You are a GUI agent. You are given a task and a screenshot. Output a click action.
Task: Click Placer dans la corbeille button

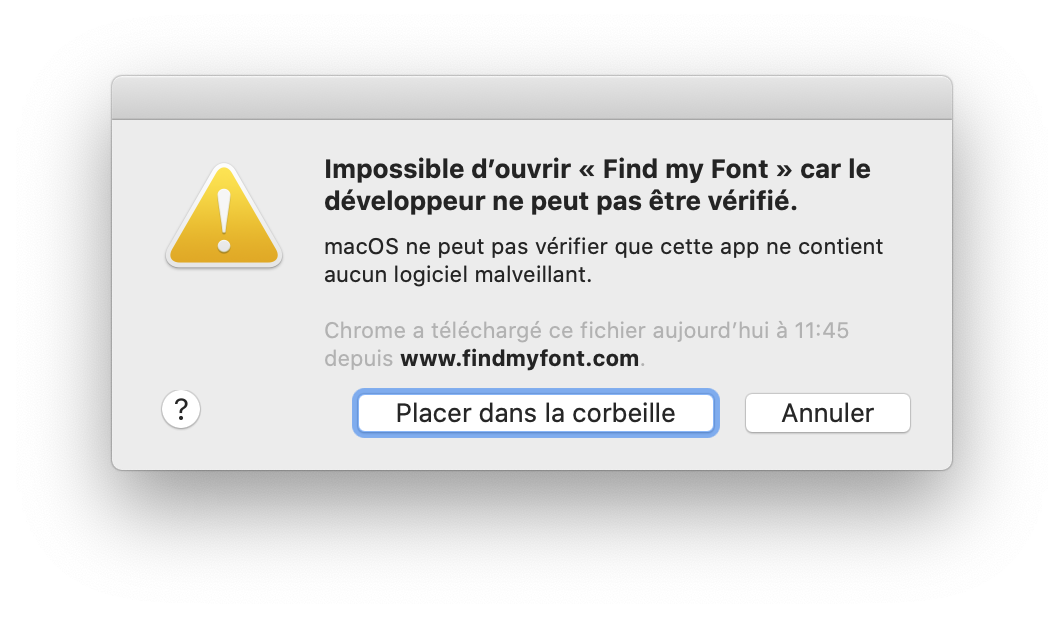click(x=535, y=413)
